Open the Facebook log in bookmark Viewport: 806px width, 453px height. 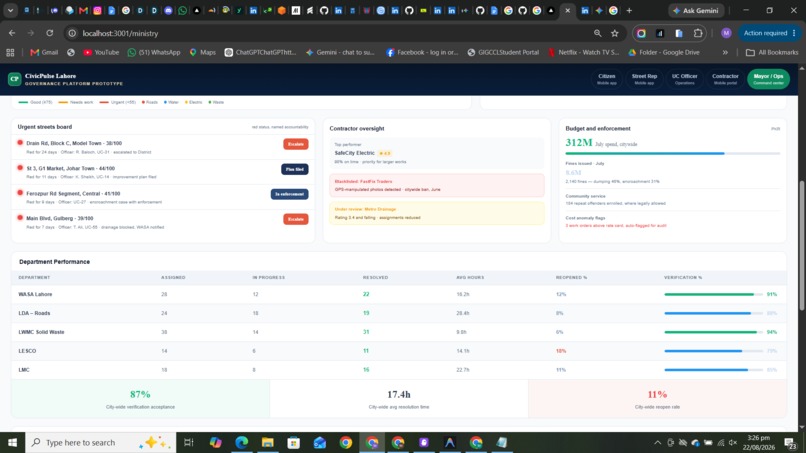click(x=422, y=52)
